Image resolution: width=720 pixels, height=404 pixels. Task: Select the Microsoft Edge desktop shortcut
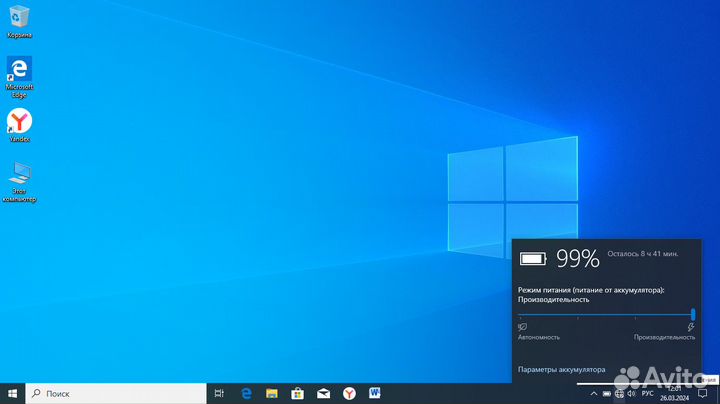point(19,77)
